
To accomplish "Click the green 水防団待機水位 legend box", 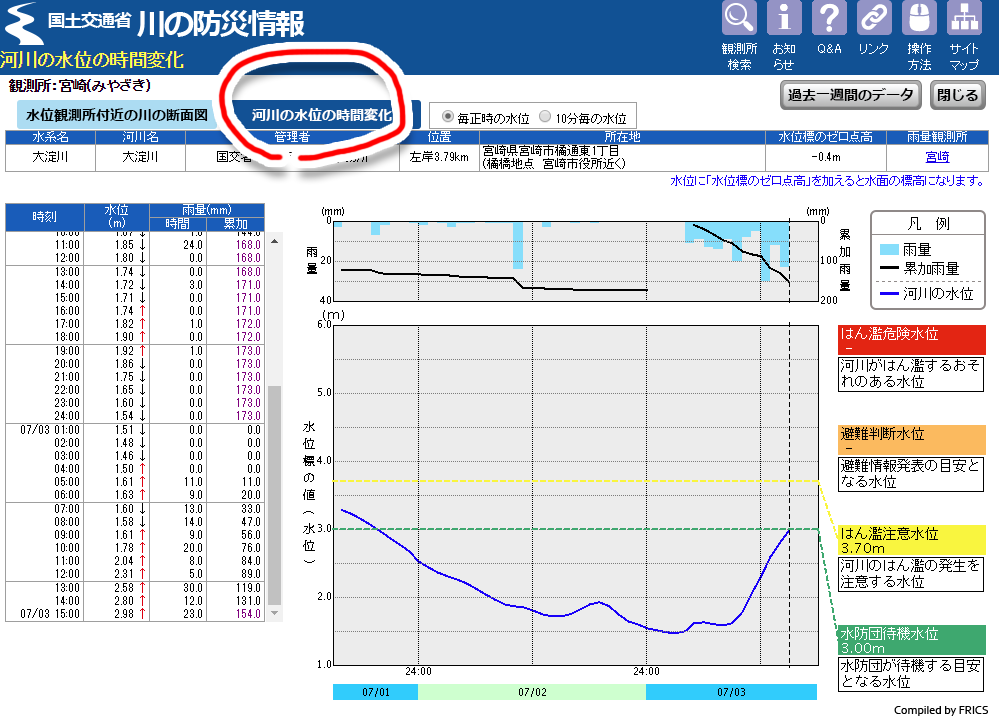I will 911,640.
